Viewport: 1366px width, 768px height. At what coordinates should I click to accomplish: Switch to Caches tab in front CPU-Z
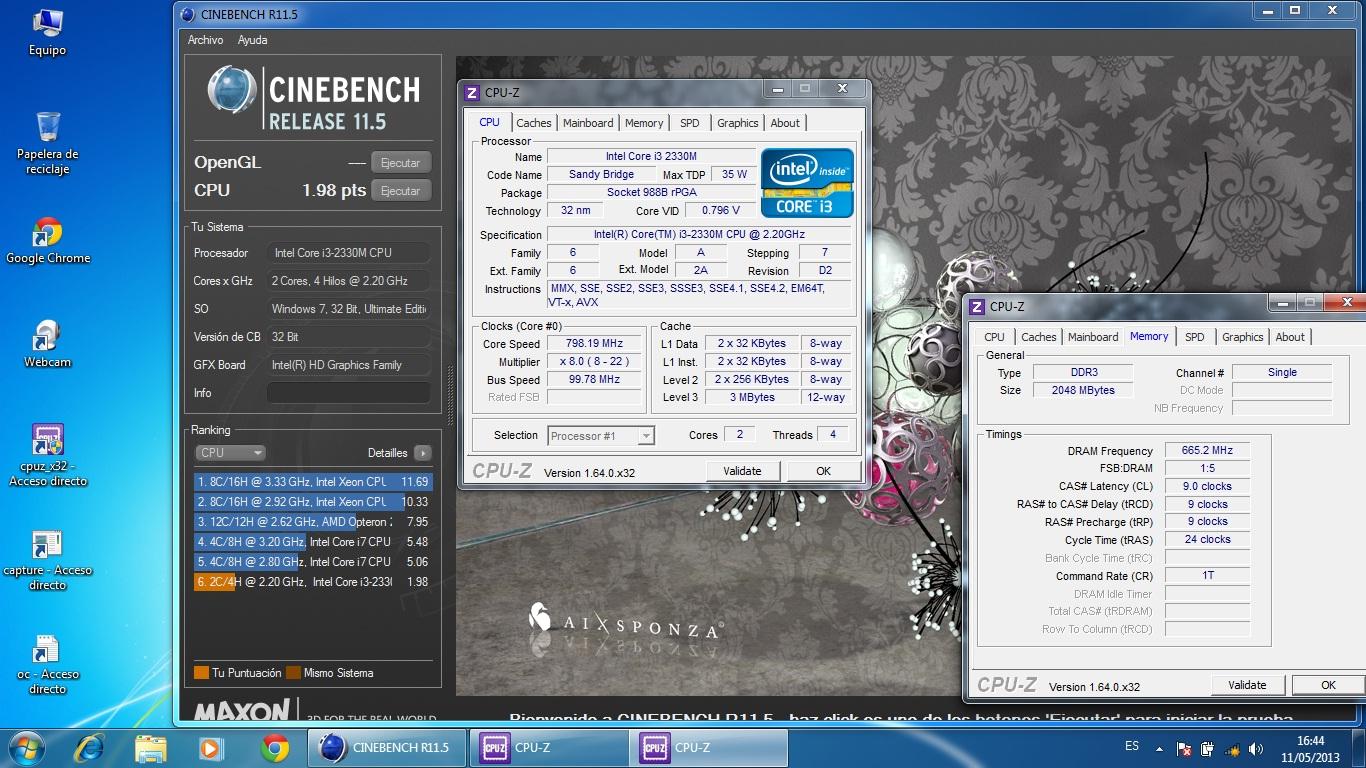(533, 123)
